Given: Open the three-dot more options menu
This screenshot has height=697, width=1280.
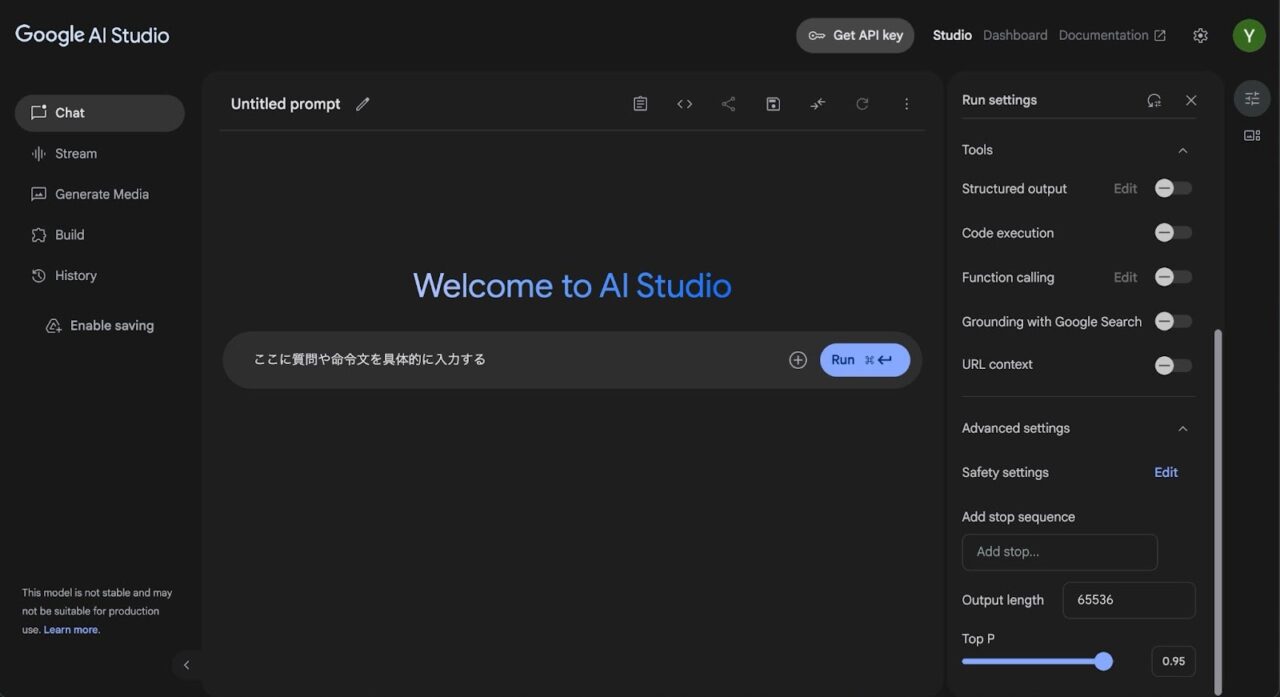Looking at the screenshot, I should pyautogui.click(x=906, y=104).
